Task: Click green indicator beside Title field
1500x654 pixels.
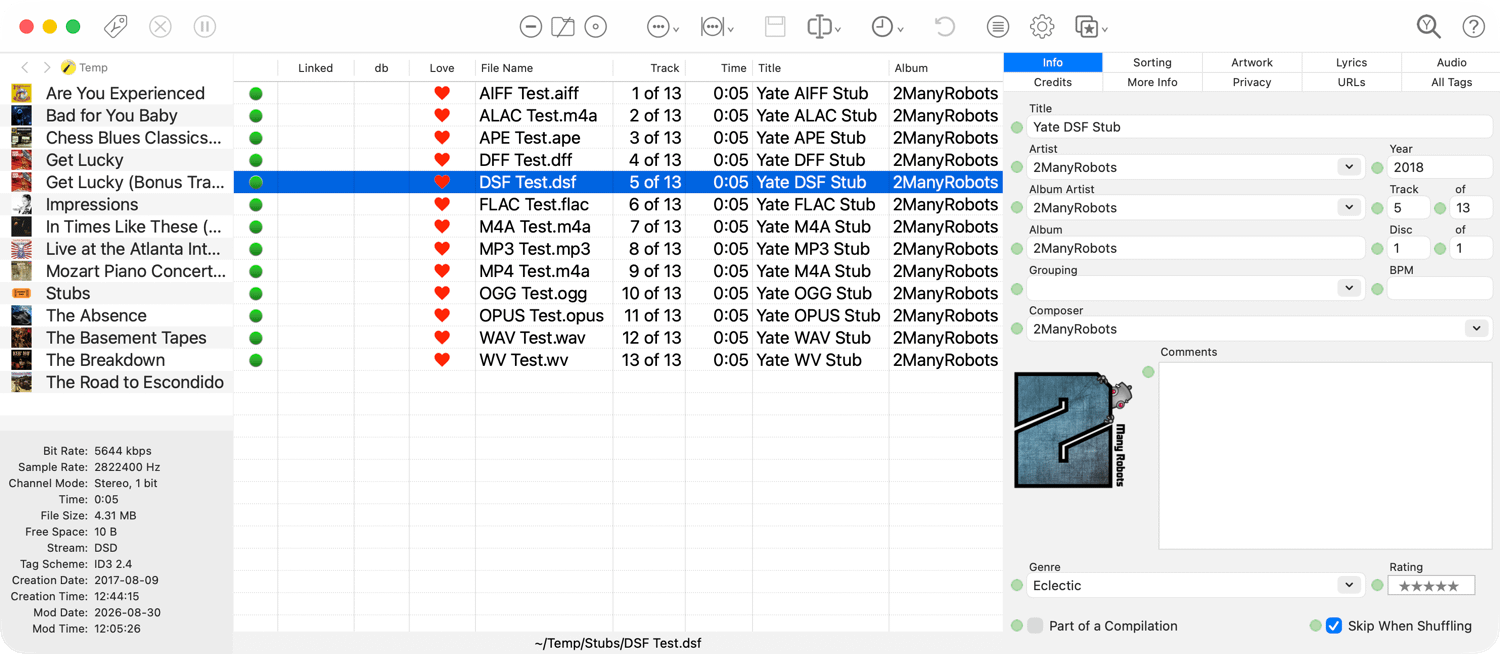Action: [x=1017, y=127]
